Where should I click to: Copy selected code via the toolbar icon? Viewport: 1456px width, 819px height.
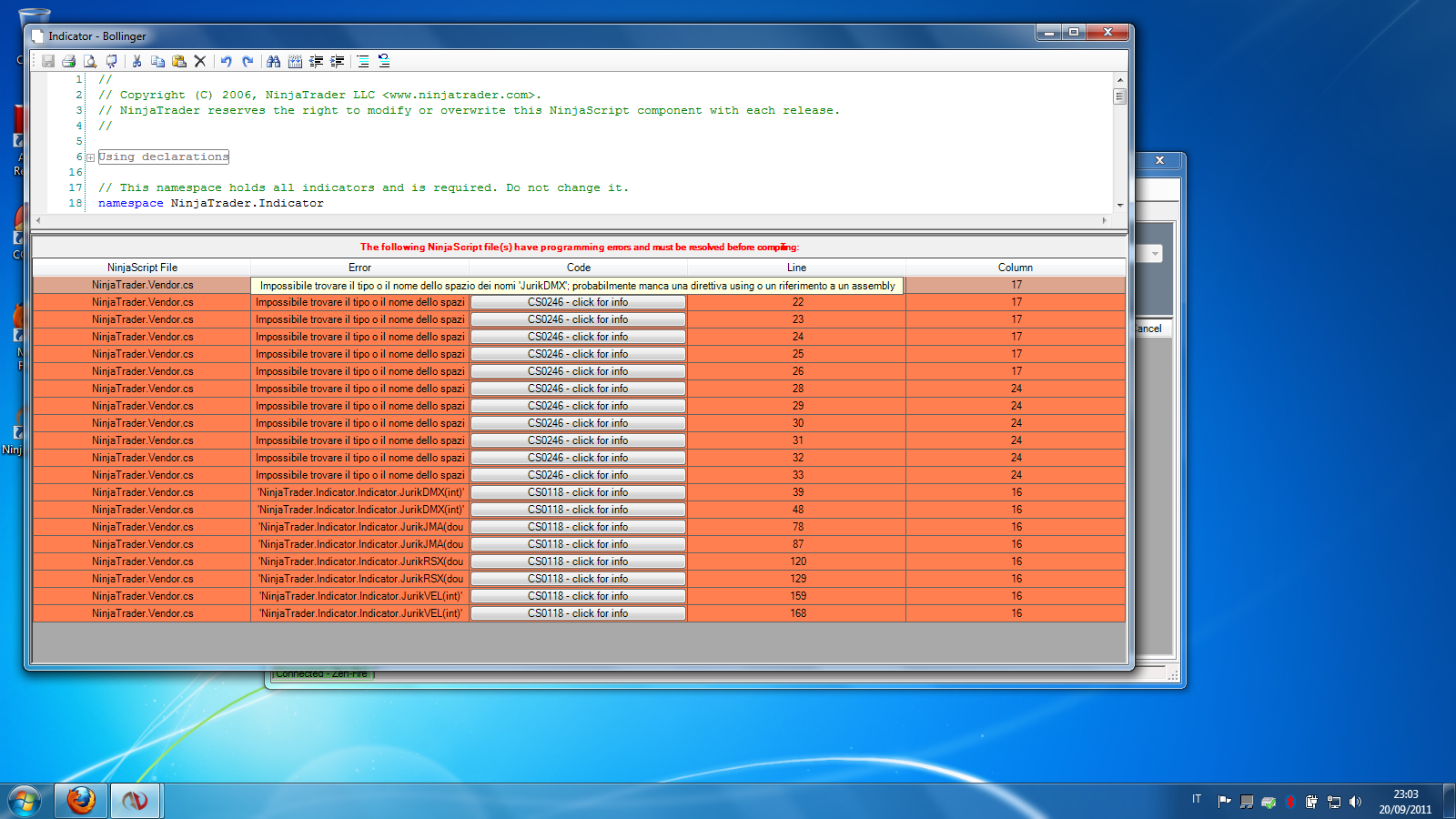(x=157, y=61)
